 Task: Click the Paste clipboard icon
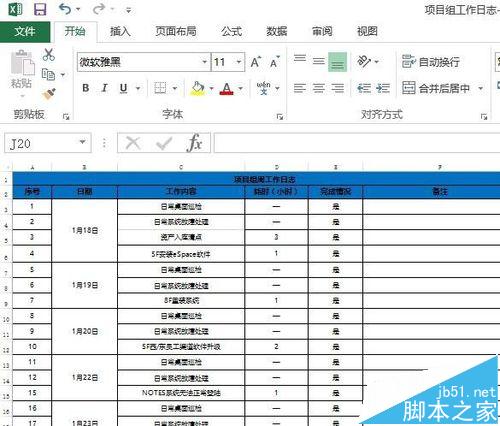22,62
